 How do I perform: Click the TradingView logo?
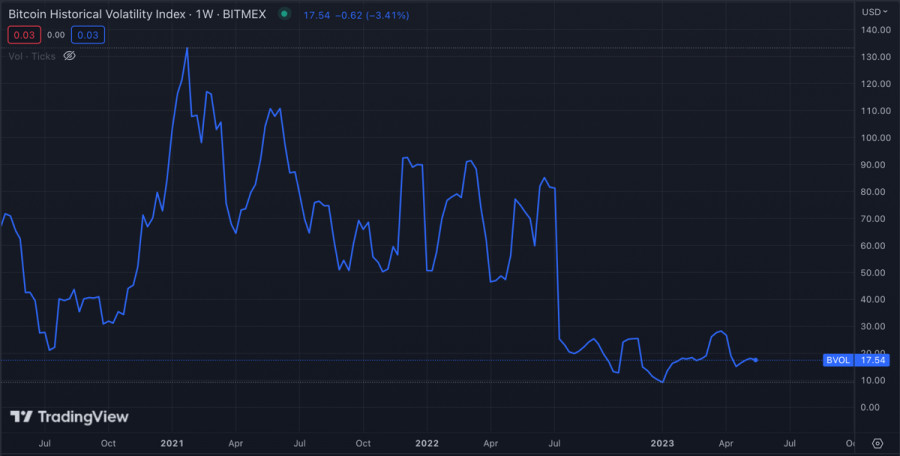(69, 417)
